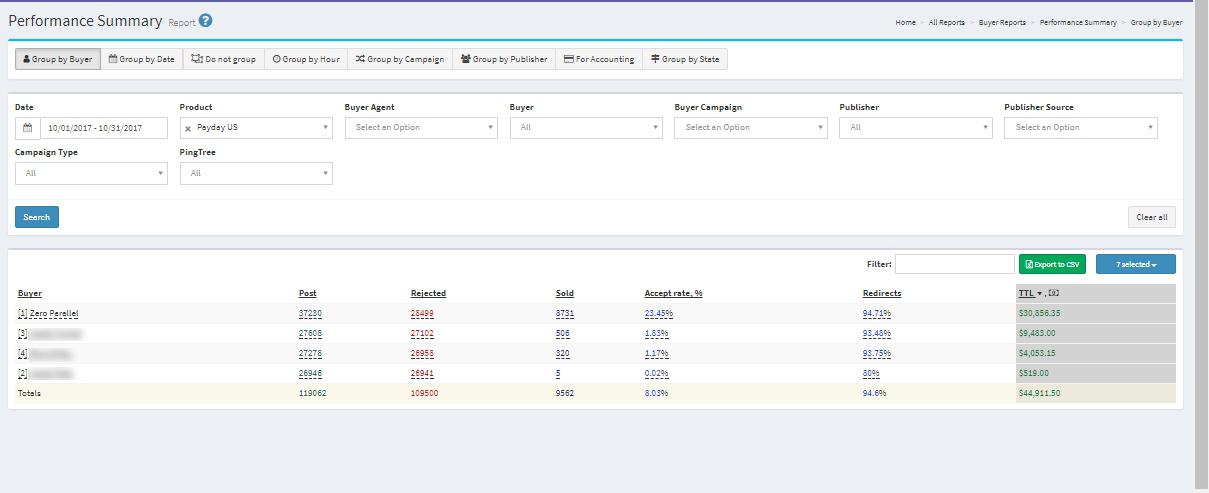Export the table with Export to CSV
Screen dimensions: 1209x493
(1051, 265)
